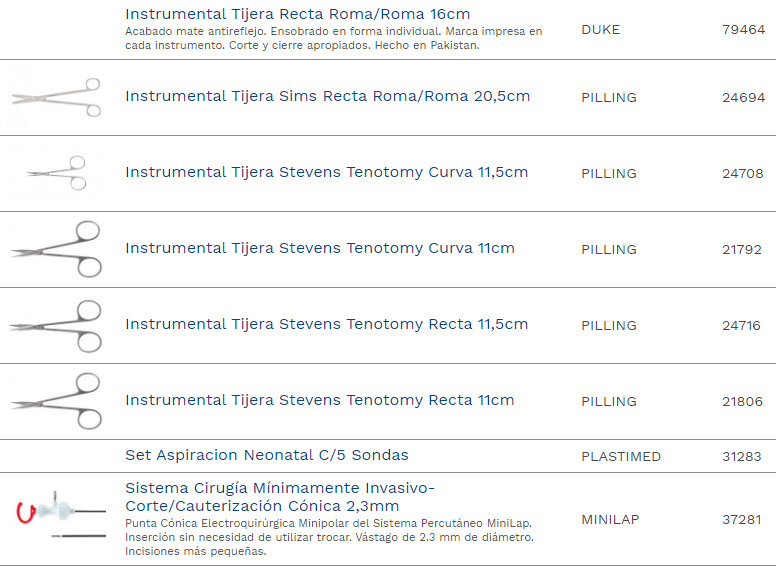Screen dimensions: 776x567
Task: Click product code 79464
Action: coord(741,30)
